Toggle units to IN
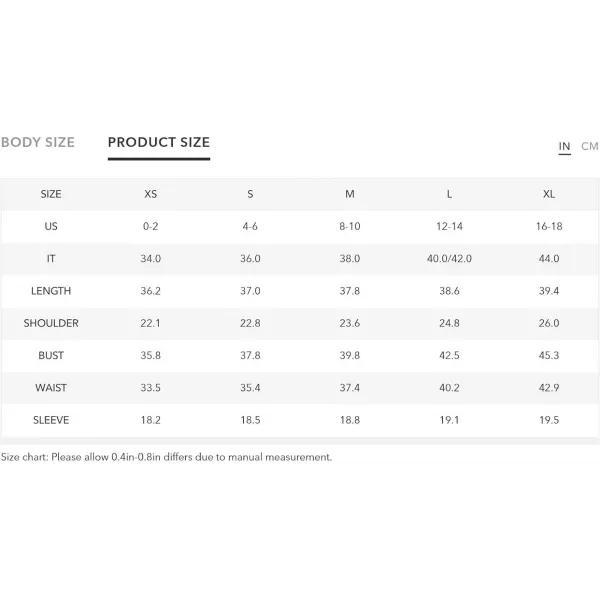Image resolution: width=600 pixels, height=600 pixels. (564, 146)
